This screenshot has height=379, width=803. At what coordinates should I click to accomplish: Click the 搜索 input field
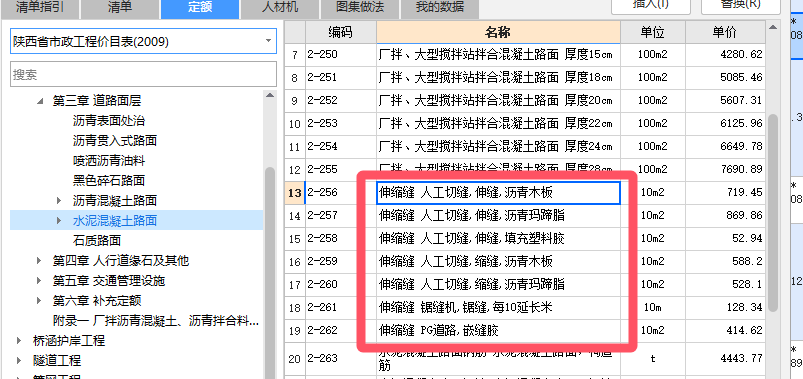(143, 75)
